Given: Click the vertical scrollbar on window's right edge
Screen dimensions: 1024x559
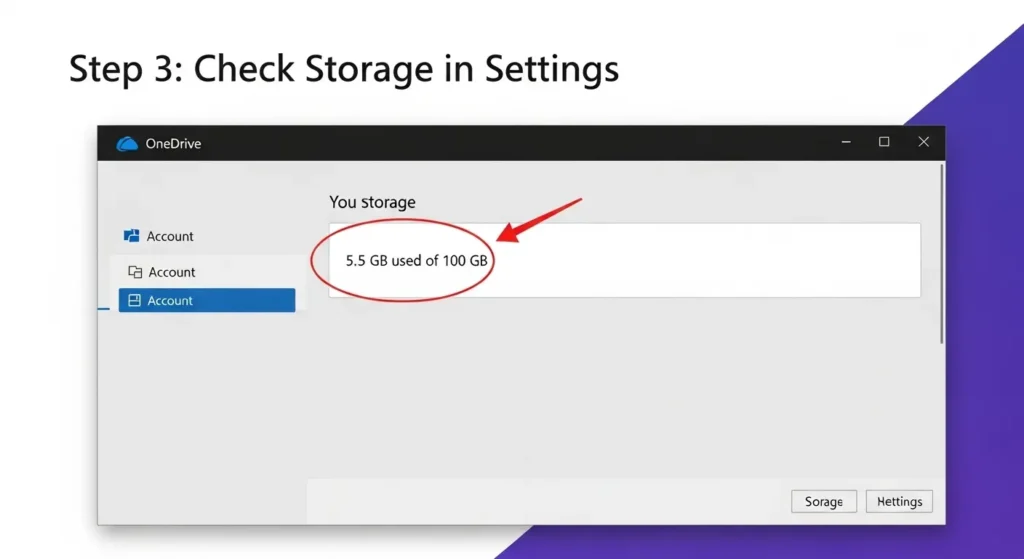Looking at the screenshot, I should (942, 255).
